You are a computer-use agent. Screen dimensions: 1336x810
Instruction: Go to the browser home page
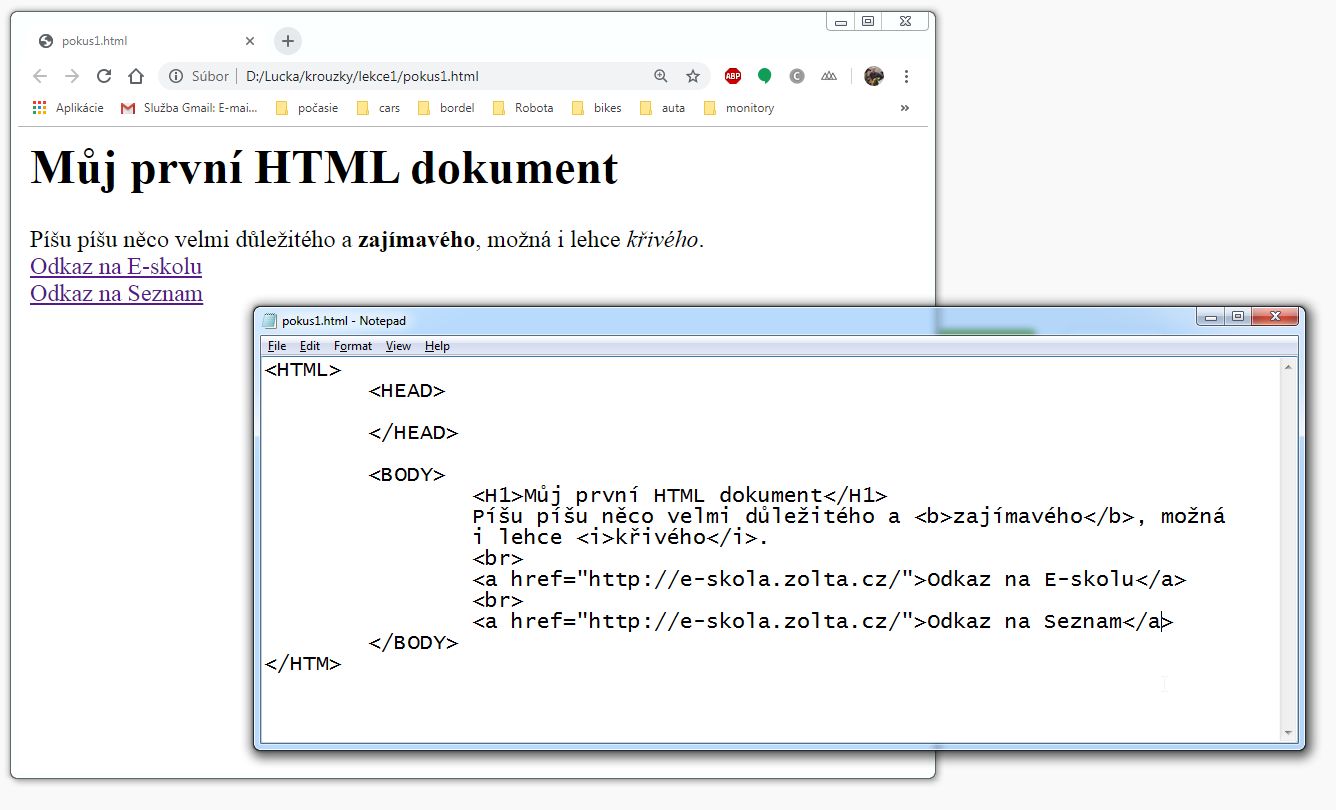tap(135, 76)
